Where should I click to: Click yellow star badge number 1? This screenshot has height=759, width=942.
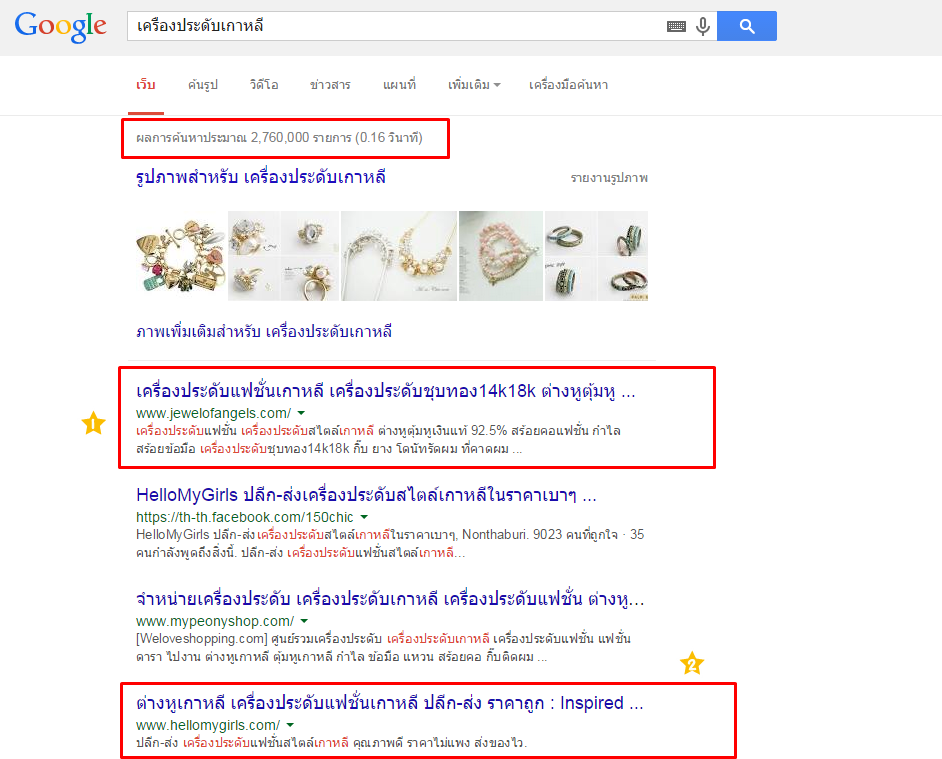tap(94, 424)
